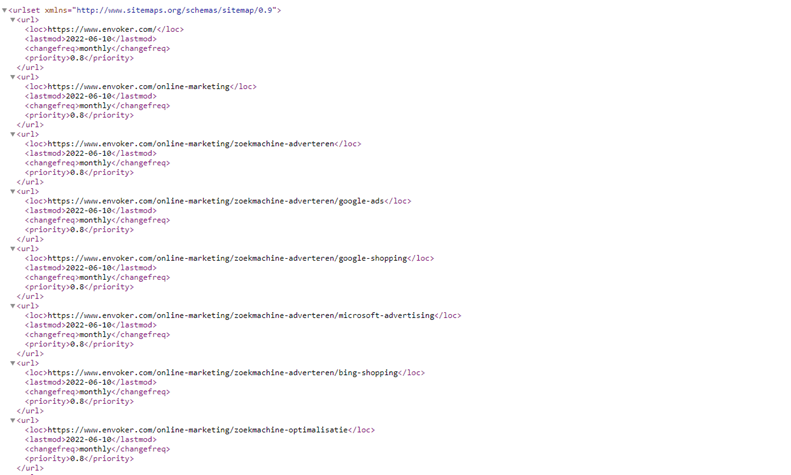This screenshot has width=791, height=475.
Task: Collapse the root urlset element
Action: coord(4,10)
